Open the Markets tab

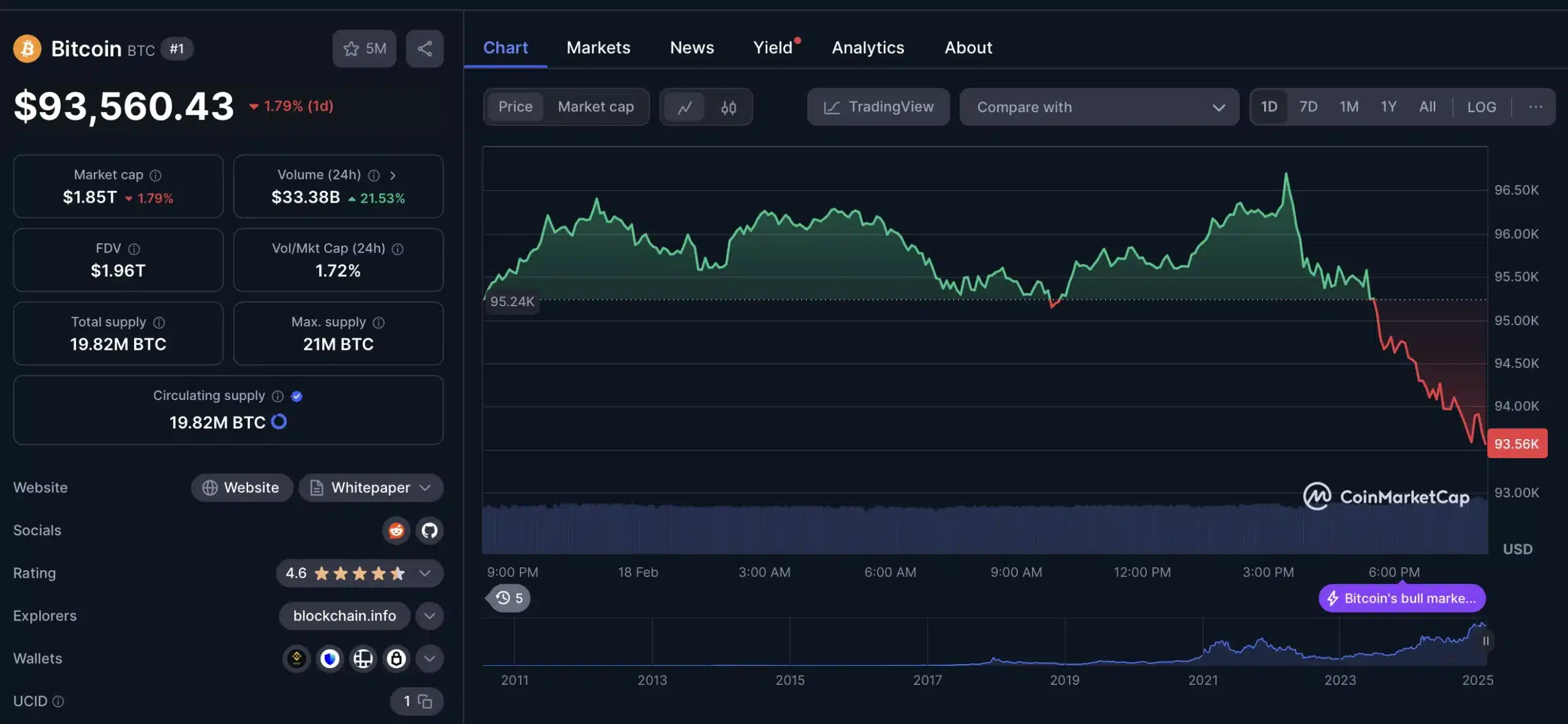click(598, 47)
